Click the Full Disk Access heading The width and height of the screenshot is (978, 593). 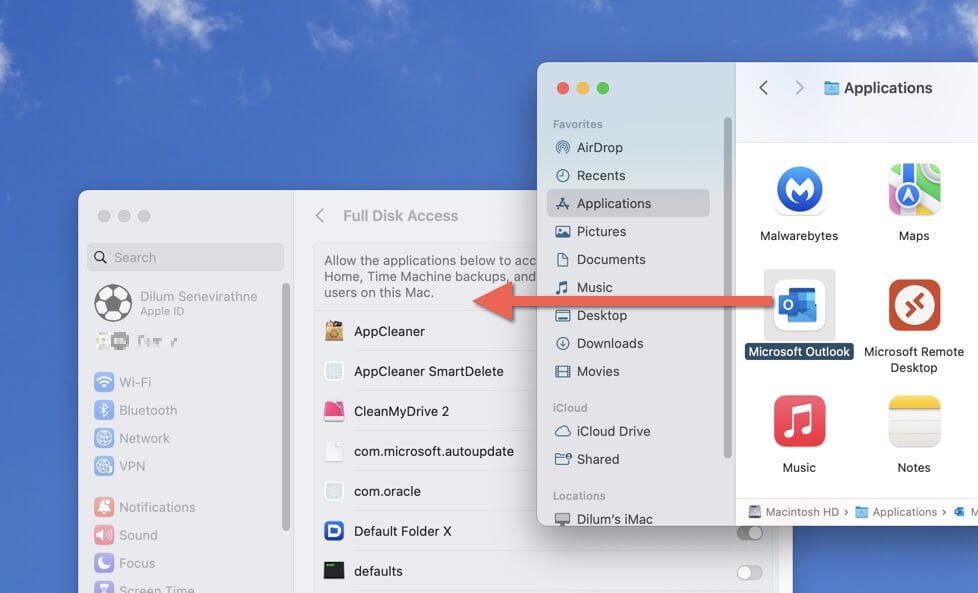[400, 216]
